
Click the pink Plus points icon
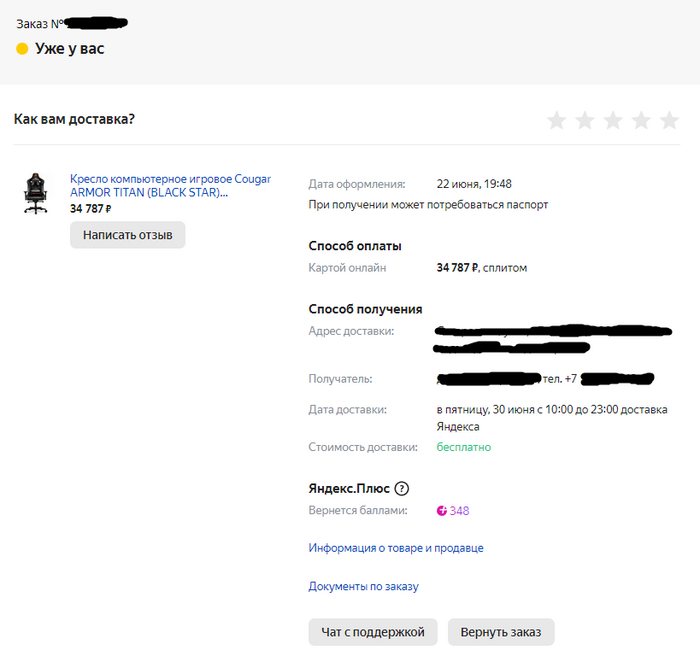442,511
